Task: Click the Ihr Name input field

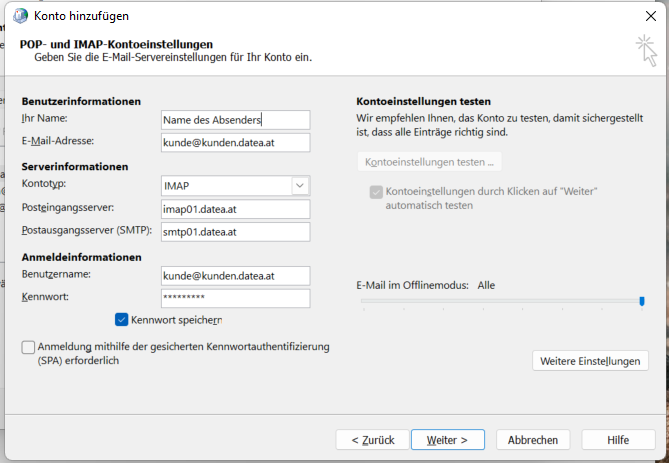Action: [235, 120]
